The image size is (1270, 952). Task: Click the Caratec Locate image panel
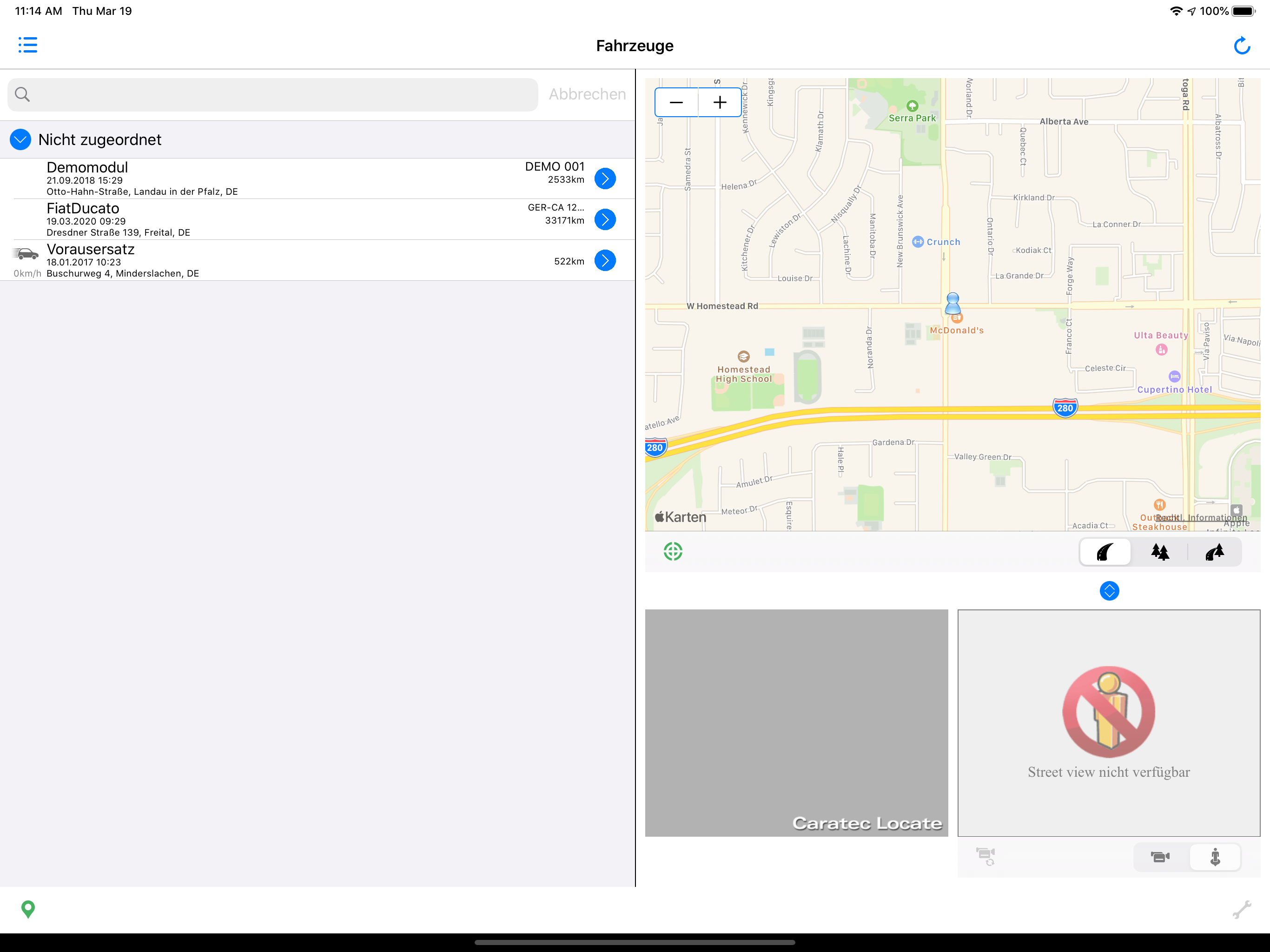pos(796,723)
